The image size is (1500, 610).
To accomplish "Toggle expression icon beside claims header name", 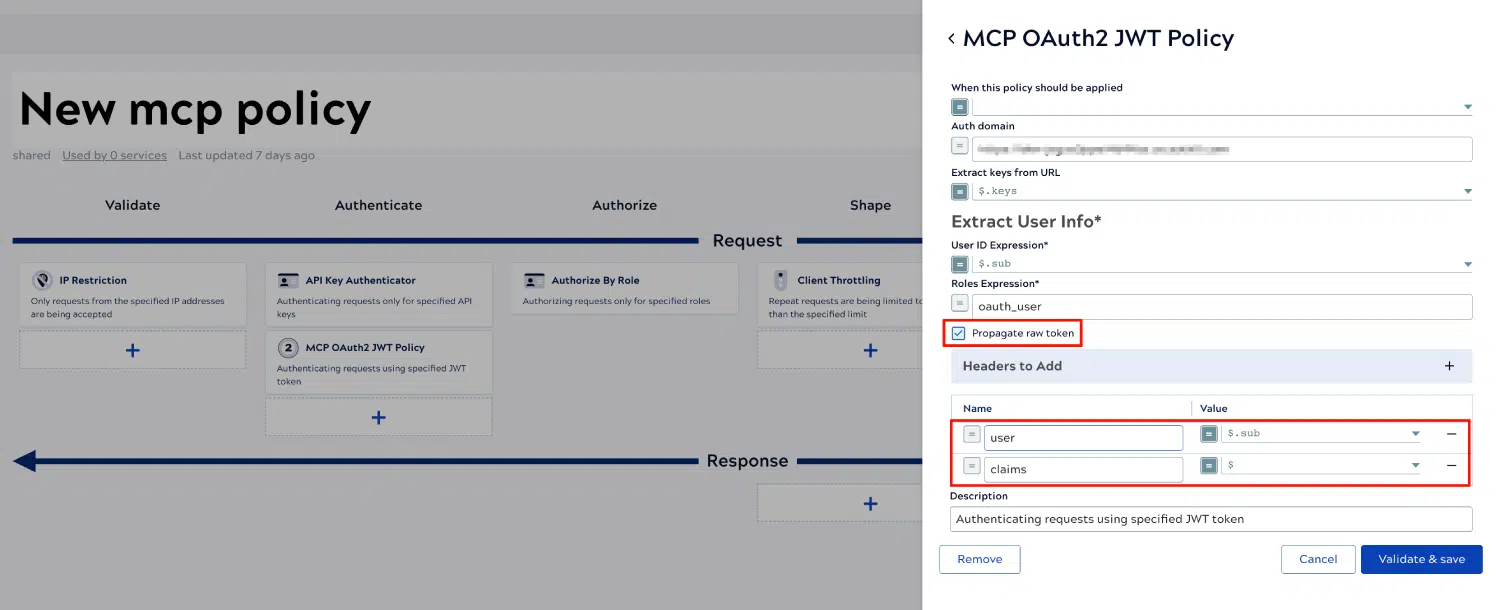I will (x=971, y=465).
